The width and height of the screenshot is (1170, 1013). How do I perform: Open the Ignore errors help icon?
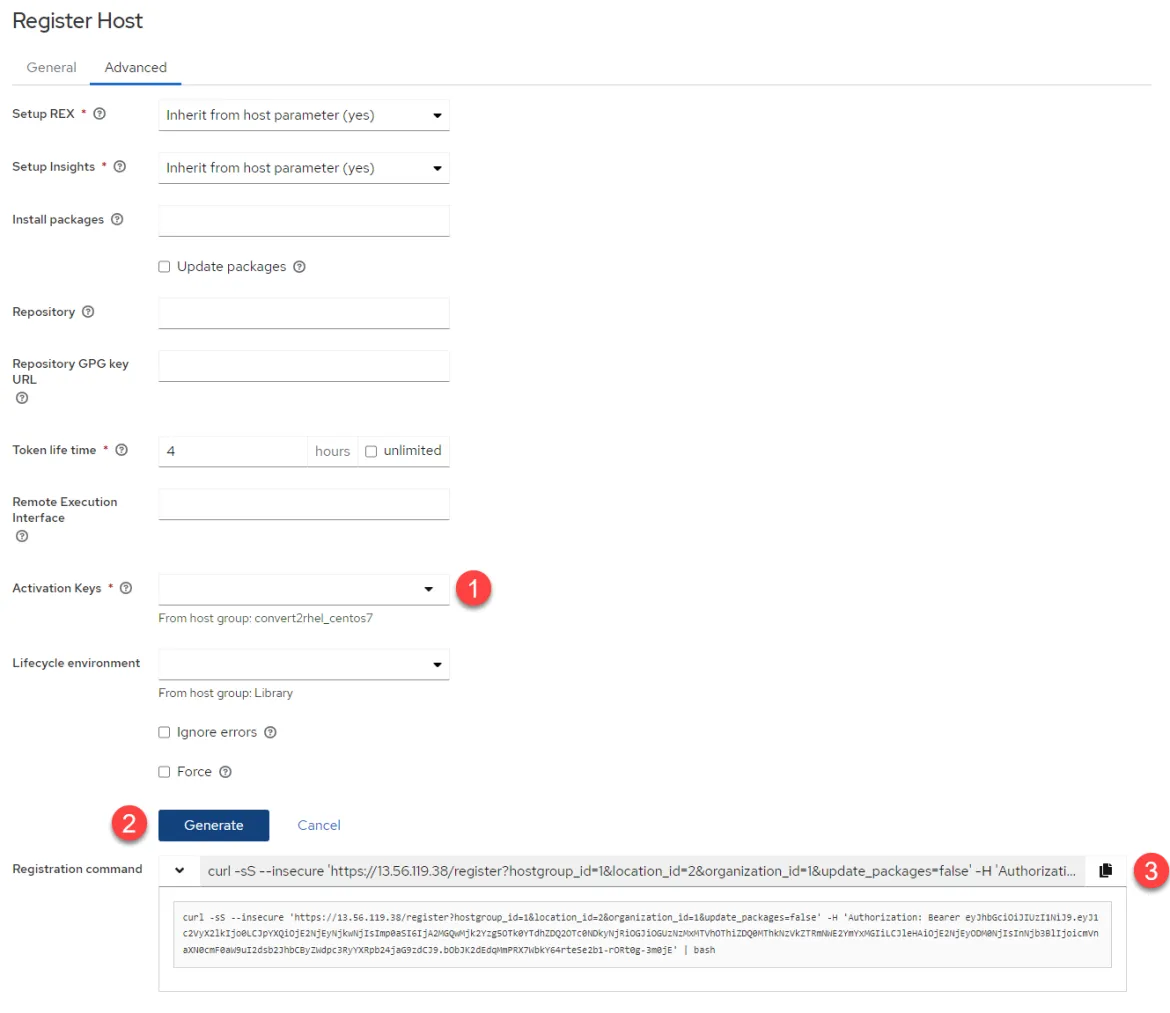click(x=270, y=733)
